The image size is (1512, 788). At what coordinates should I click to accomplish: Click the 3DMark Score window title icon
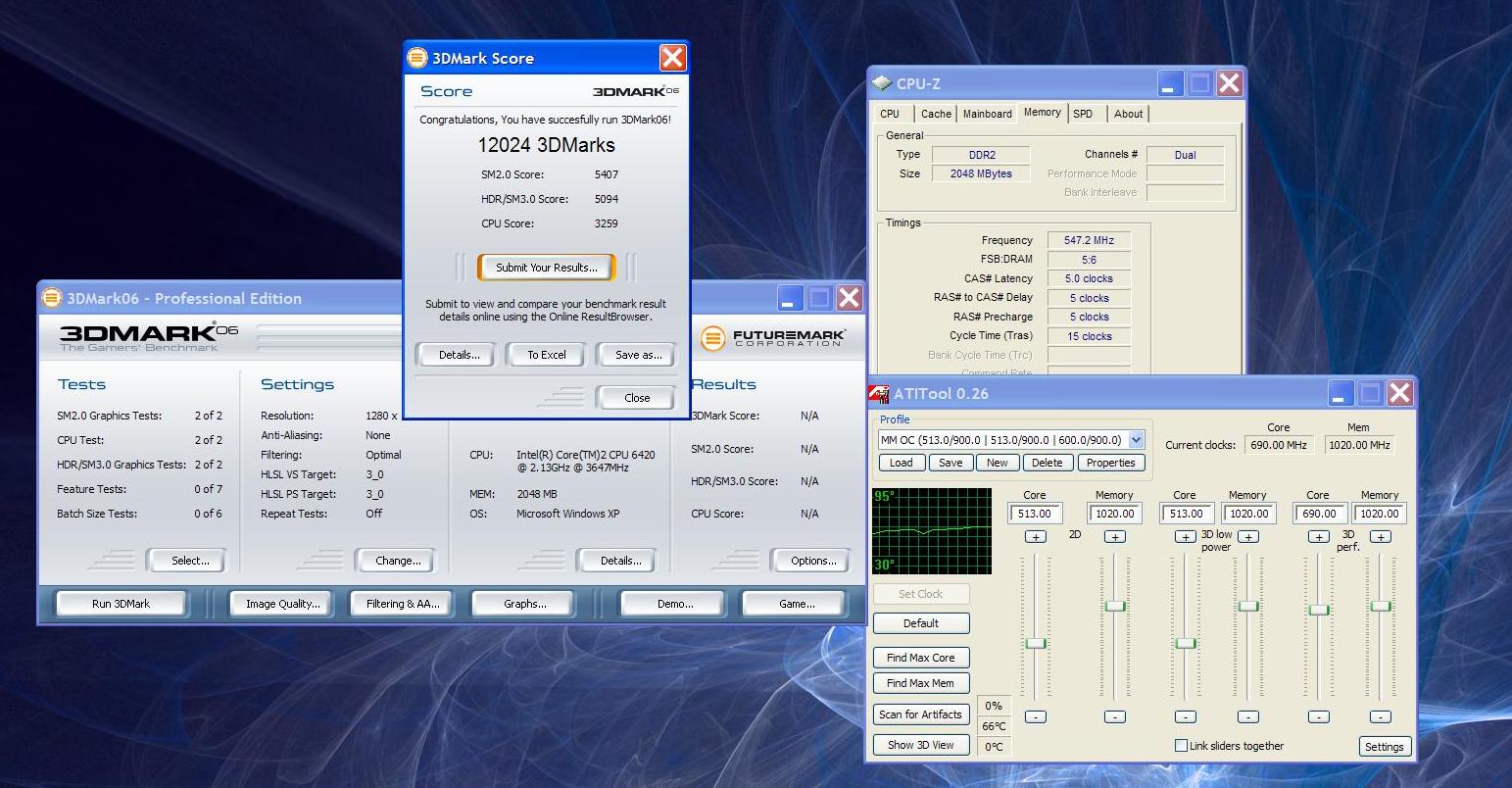pyautogui.click(x=417, y=58)
